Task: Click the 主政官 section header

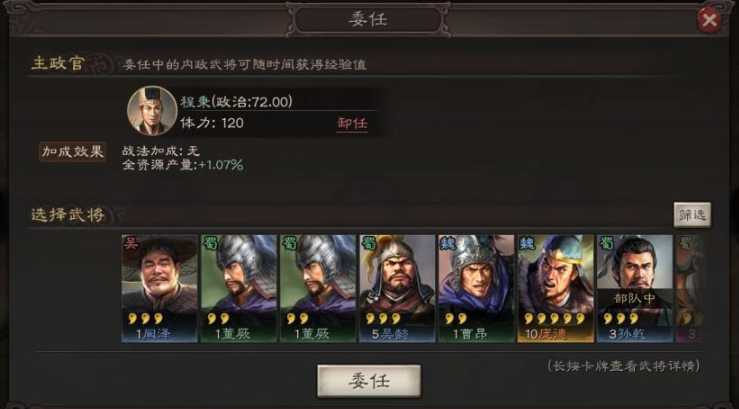Action: [x=57, y=63]
